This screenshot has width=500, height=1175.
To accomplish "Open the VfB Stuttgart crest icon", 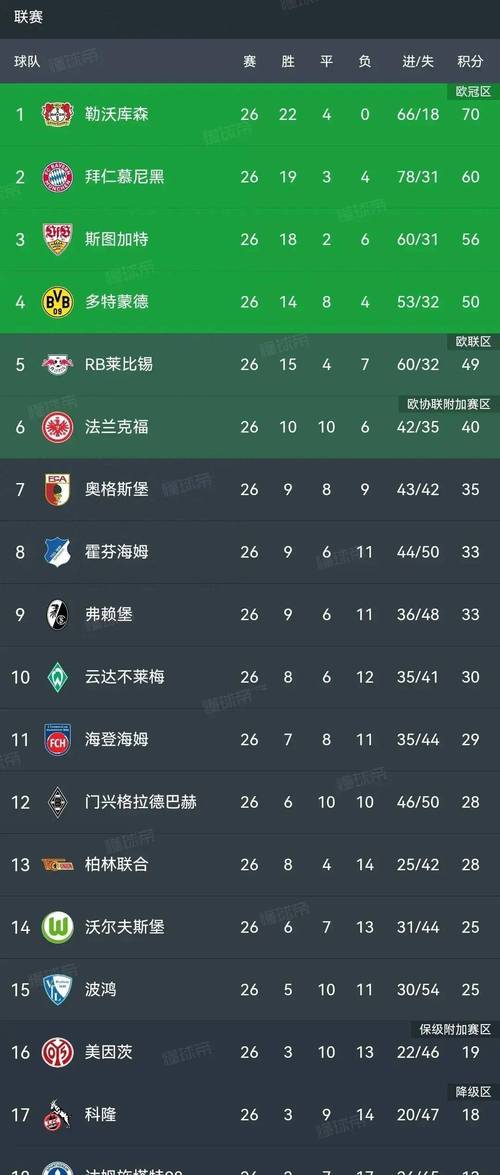I will tap(57, 239).
